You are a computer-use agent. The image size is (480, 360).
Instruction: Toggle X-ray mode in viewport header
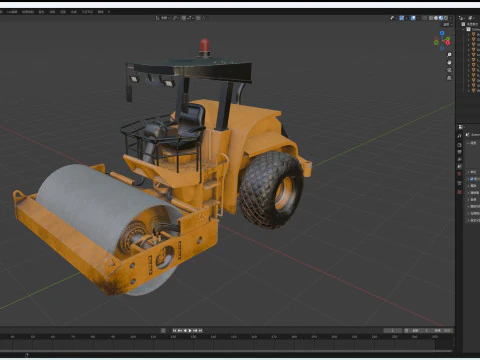click(x=424, y=18)
